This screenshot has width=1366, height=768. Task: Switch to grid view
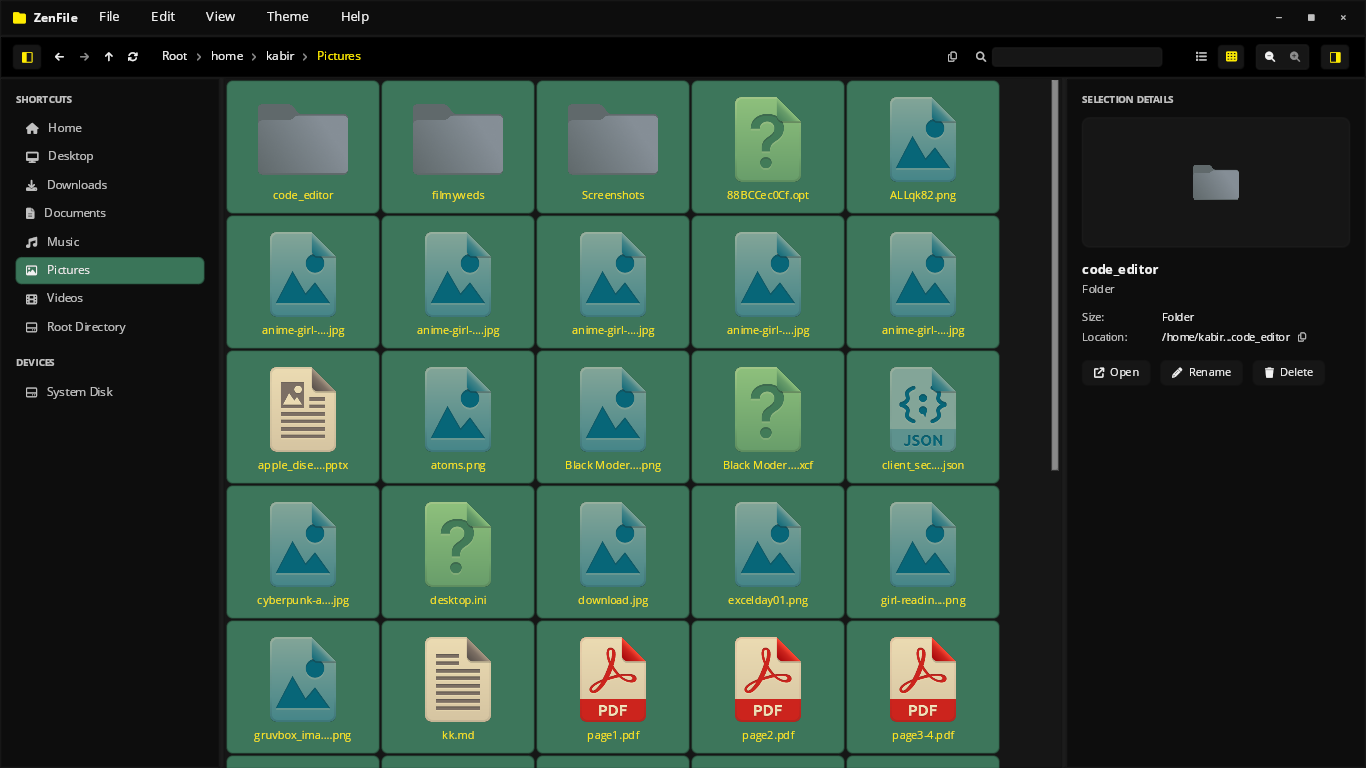click(x=1232, y=57)
